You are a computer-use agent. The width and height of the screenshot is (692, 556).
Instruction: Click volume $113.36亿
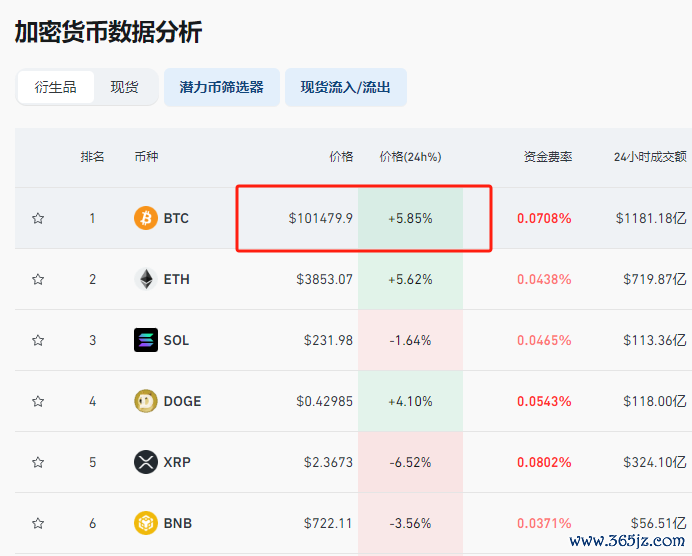click(655, 340)
